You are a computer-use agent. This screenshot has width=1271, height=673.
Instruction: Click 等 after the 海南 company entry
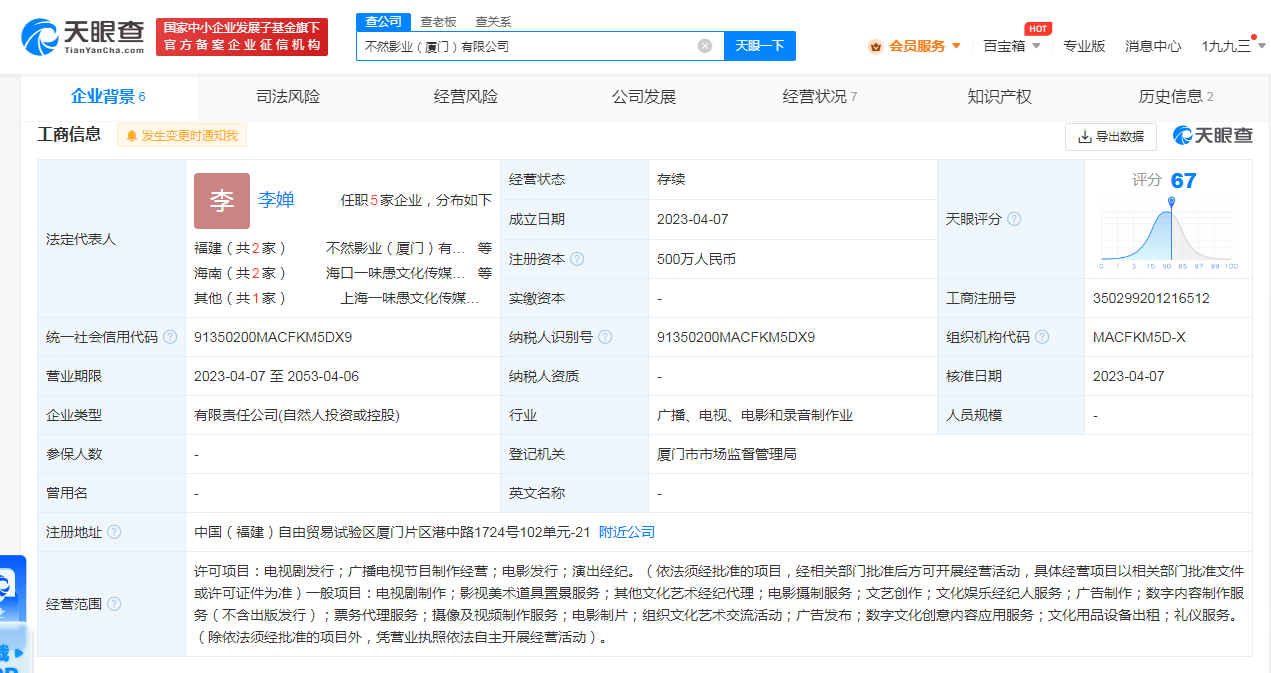click(485, 273)
